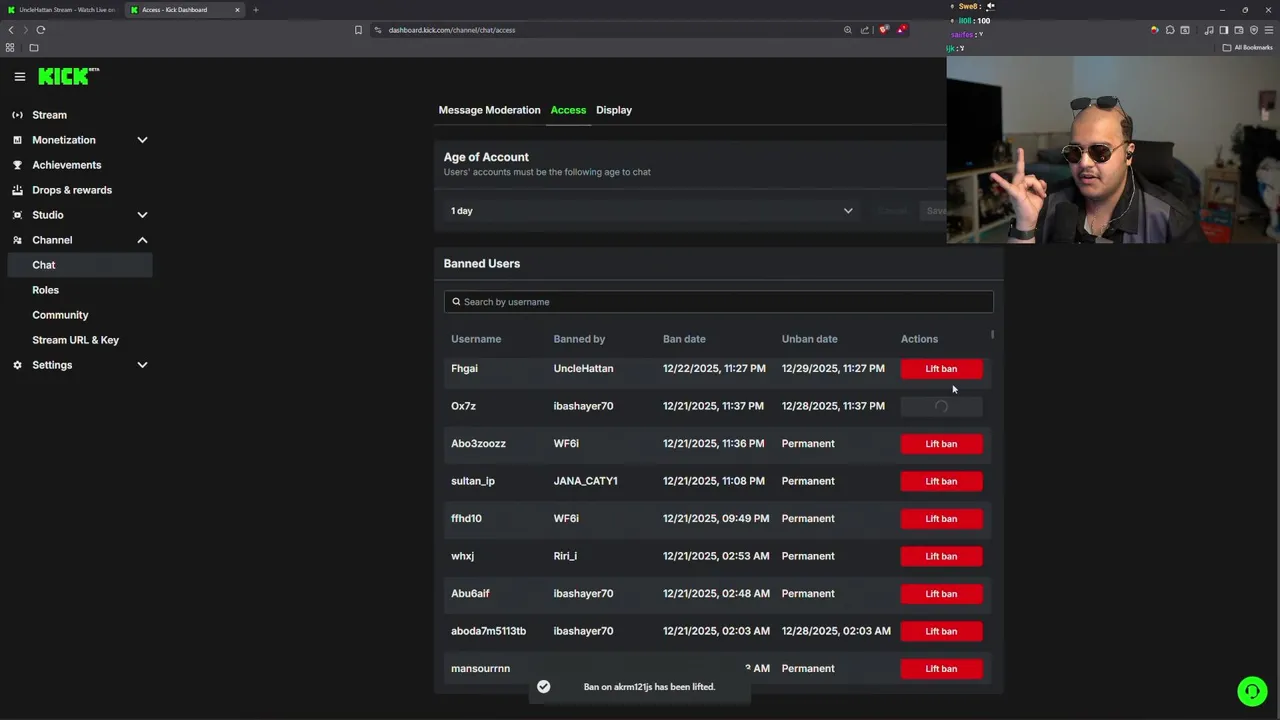Image resolution: width=1280 pixels, height=720 pixels.
Task: Click Riri_i in Banned by column
Action: click(565, 556)
